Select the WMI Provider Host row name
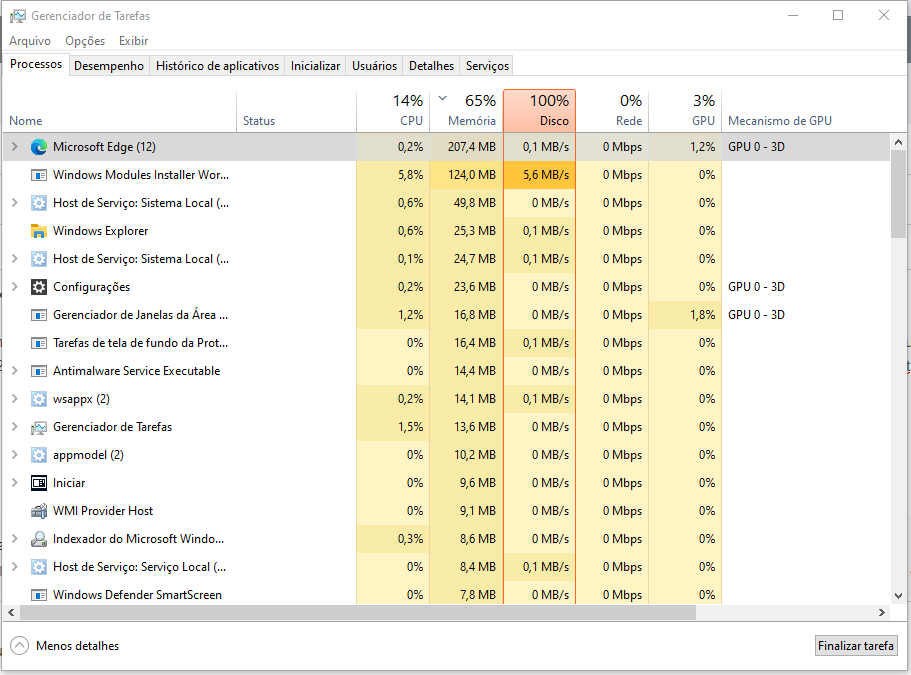 coord(103,511)
